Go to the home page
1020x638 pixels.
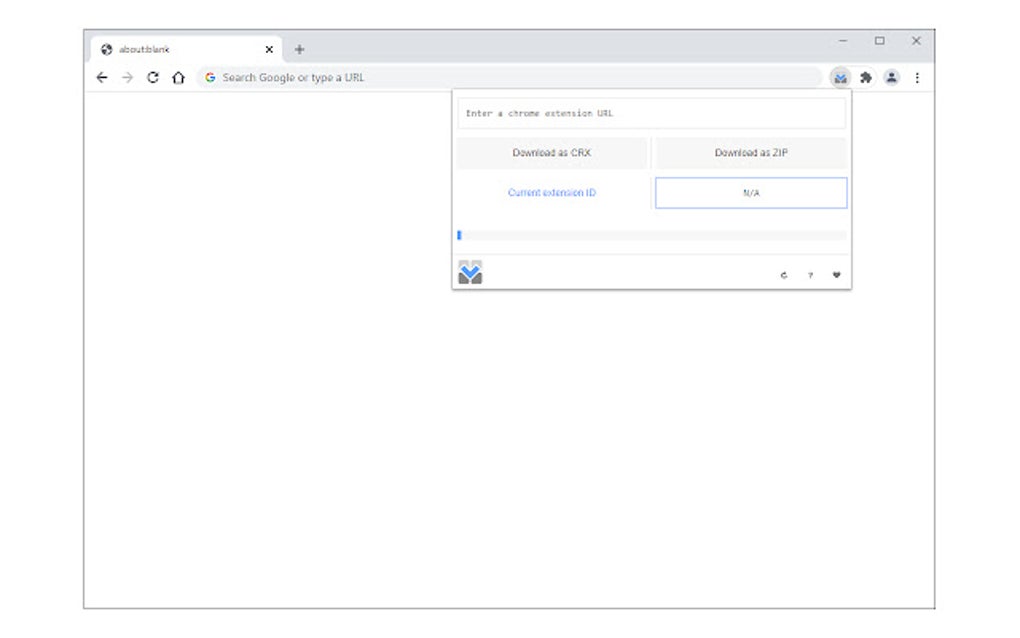pyautogui.click(x=178, y=77)
